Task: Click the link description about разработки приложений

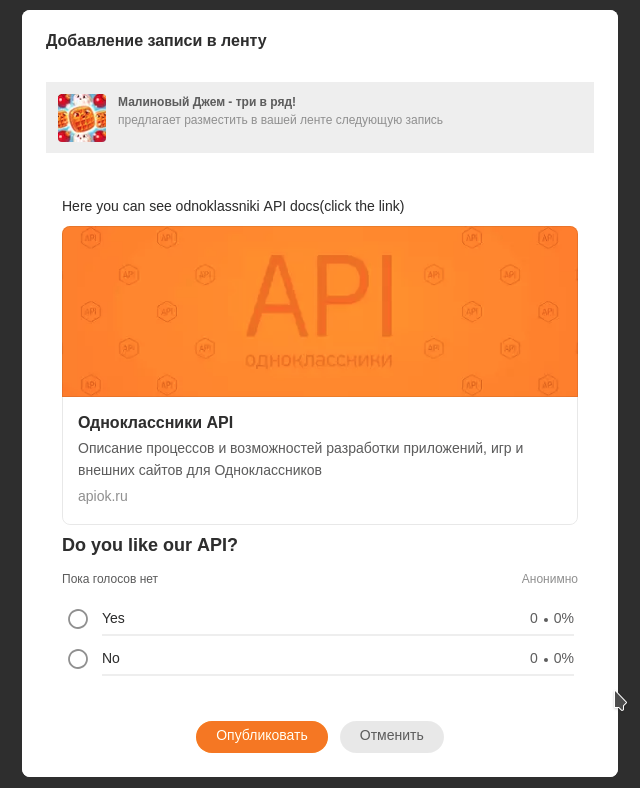Action: [300, 459]
